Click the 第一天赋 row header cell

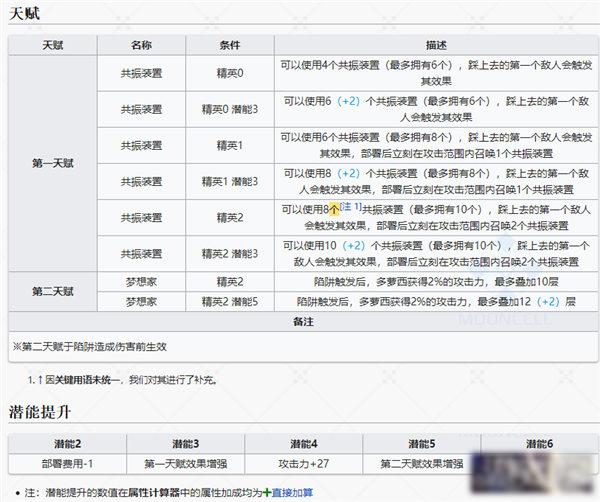(x=53, y=163)
